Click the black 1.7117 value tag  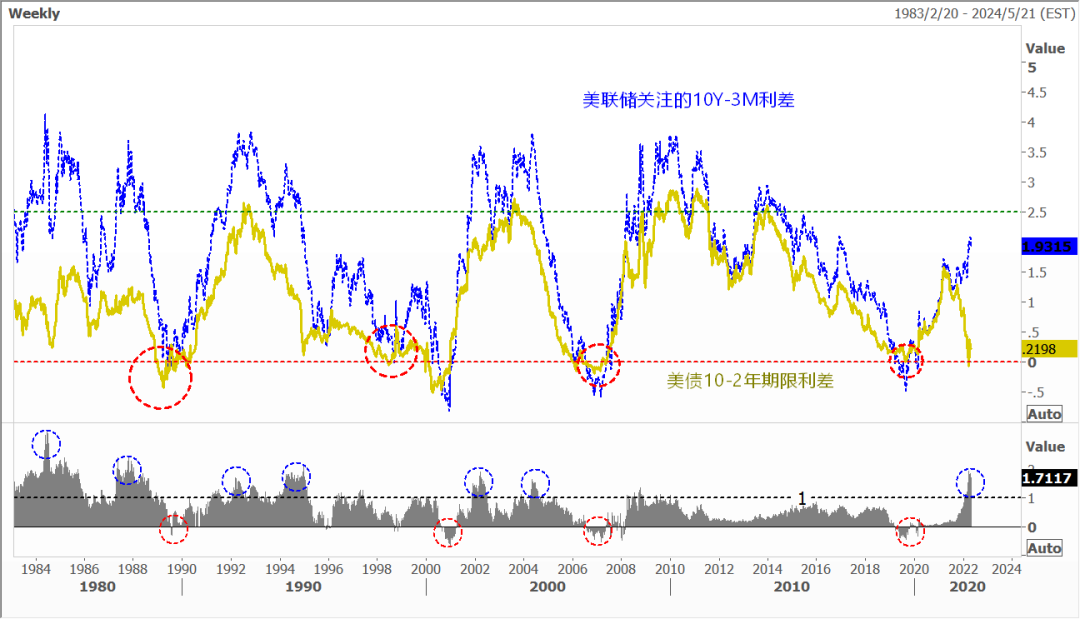pyautogui.click(x=1047, y=478)
